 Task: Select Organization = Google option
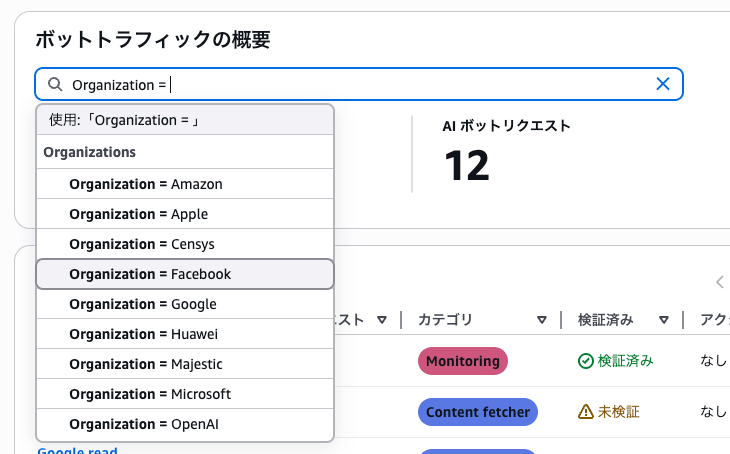tap(185, 304)
